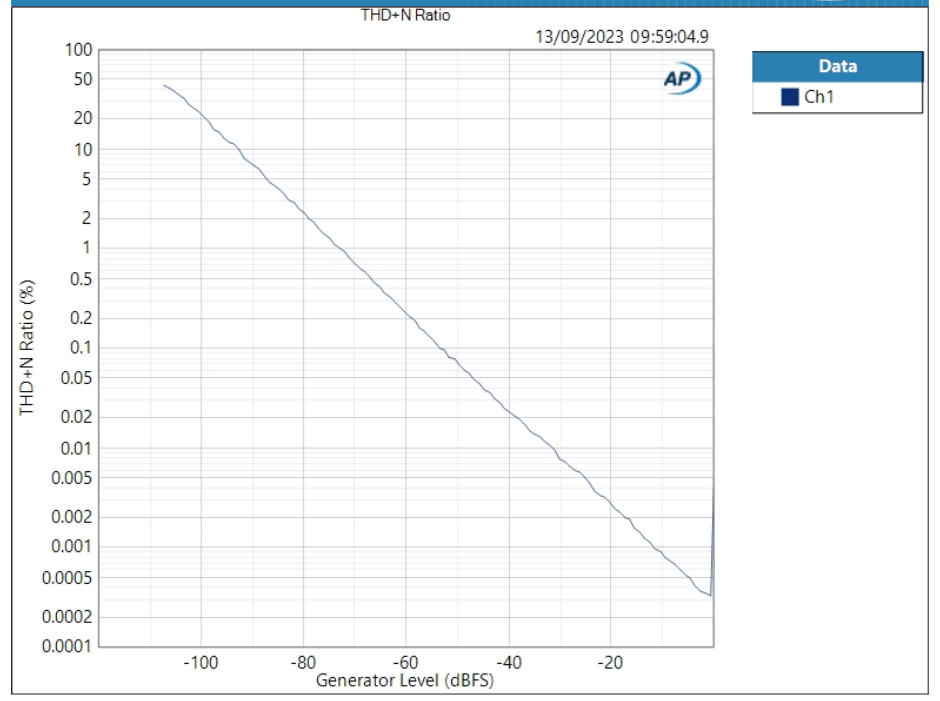Click the 0.005 y-axis tick label

[71, 478]
